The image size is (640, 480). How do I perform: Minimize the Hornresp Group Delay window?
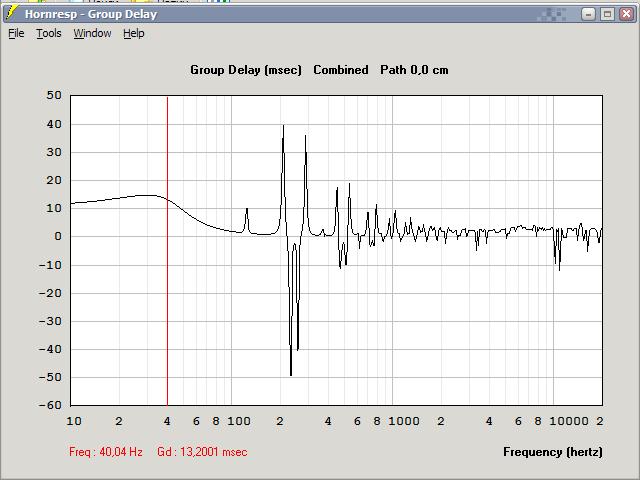click(x=588, y=14)
